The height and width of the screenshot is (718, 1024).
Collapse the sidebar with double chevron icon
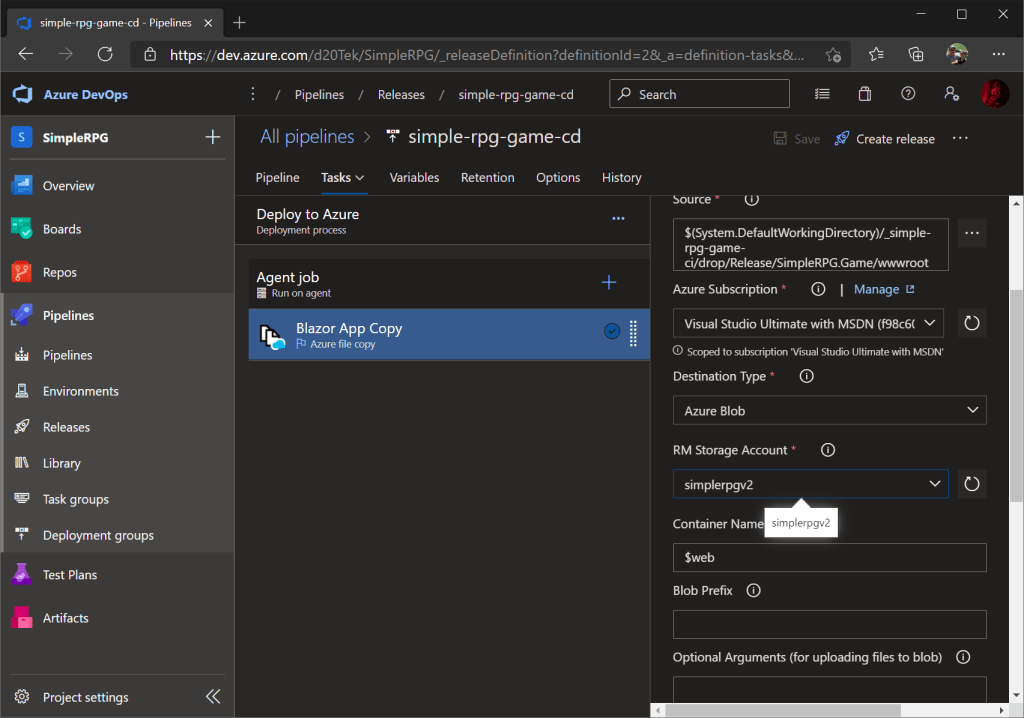point(213,697)
